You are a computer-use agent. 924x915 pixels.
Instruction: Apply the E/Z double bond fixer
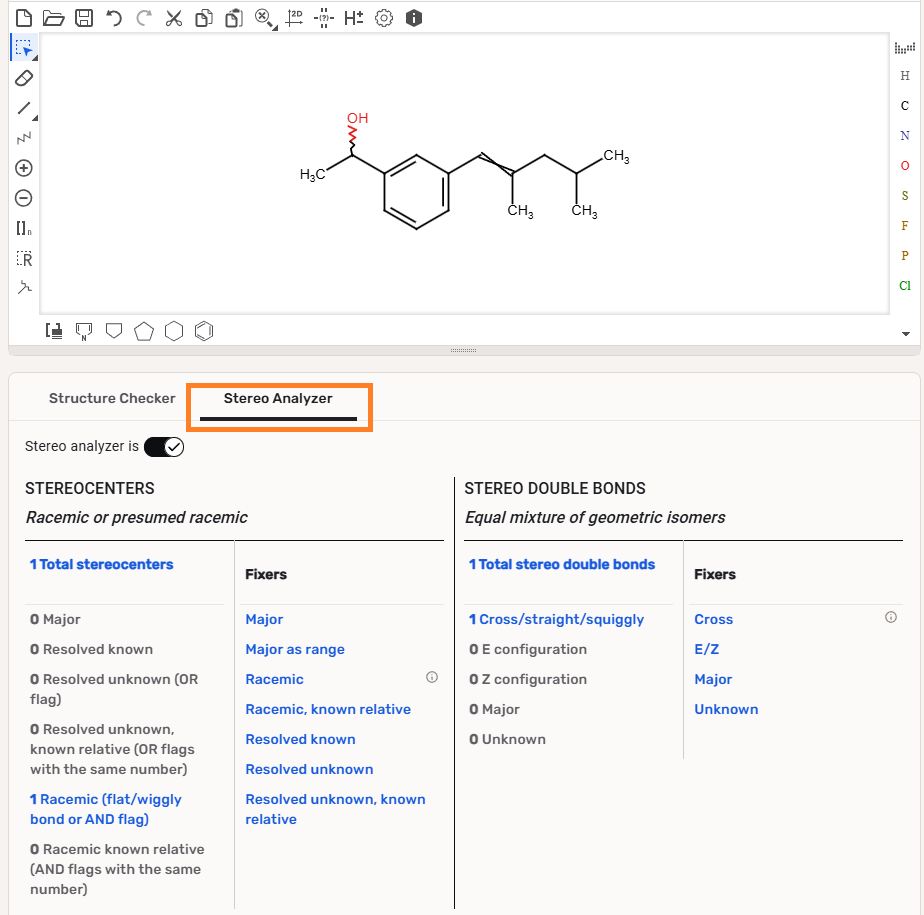click(706, 649)
